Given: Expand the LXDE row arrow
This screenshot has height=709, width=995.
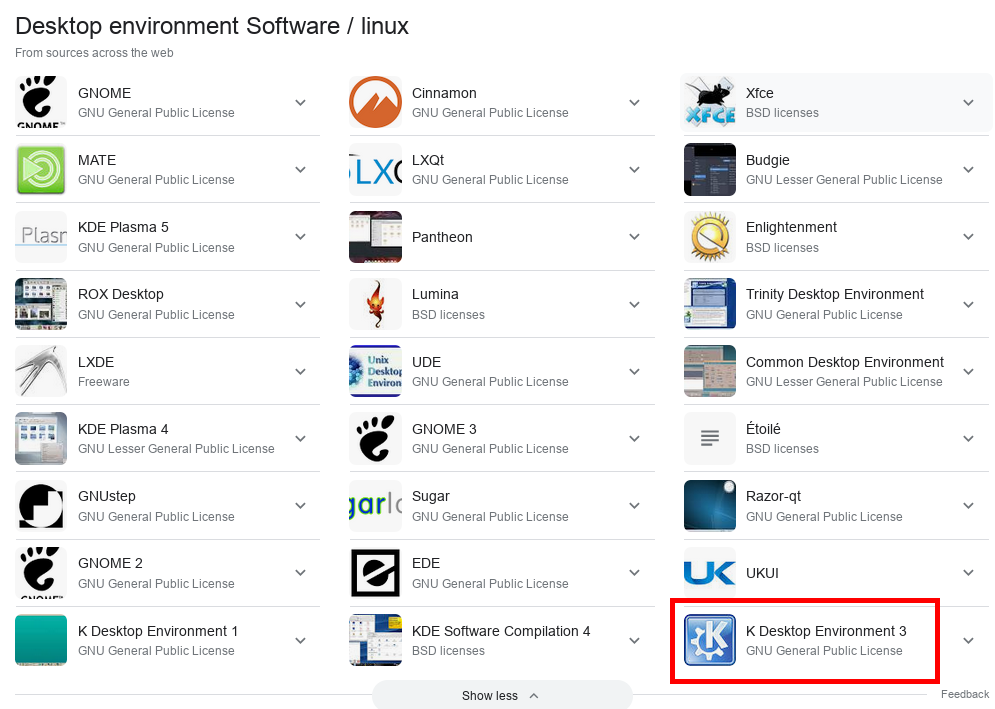Looking at the screenshot, I should click(x=301, y=372).
